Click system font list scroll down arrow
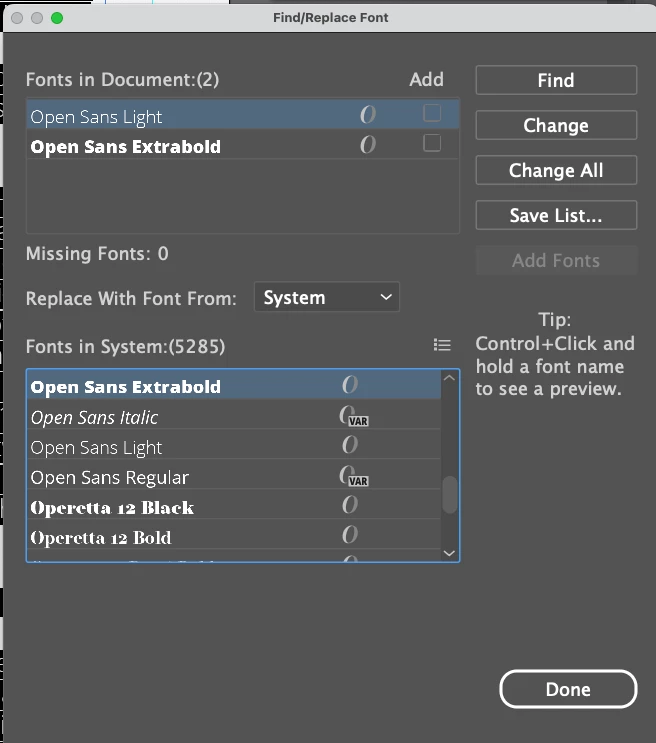This screenshot has height=743, width=656. coord(449,553)
